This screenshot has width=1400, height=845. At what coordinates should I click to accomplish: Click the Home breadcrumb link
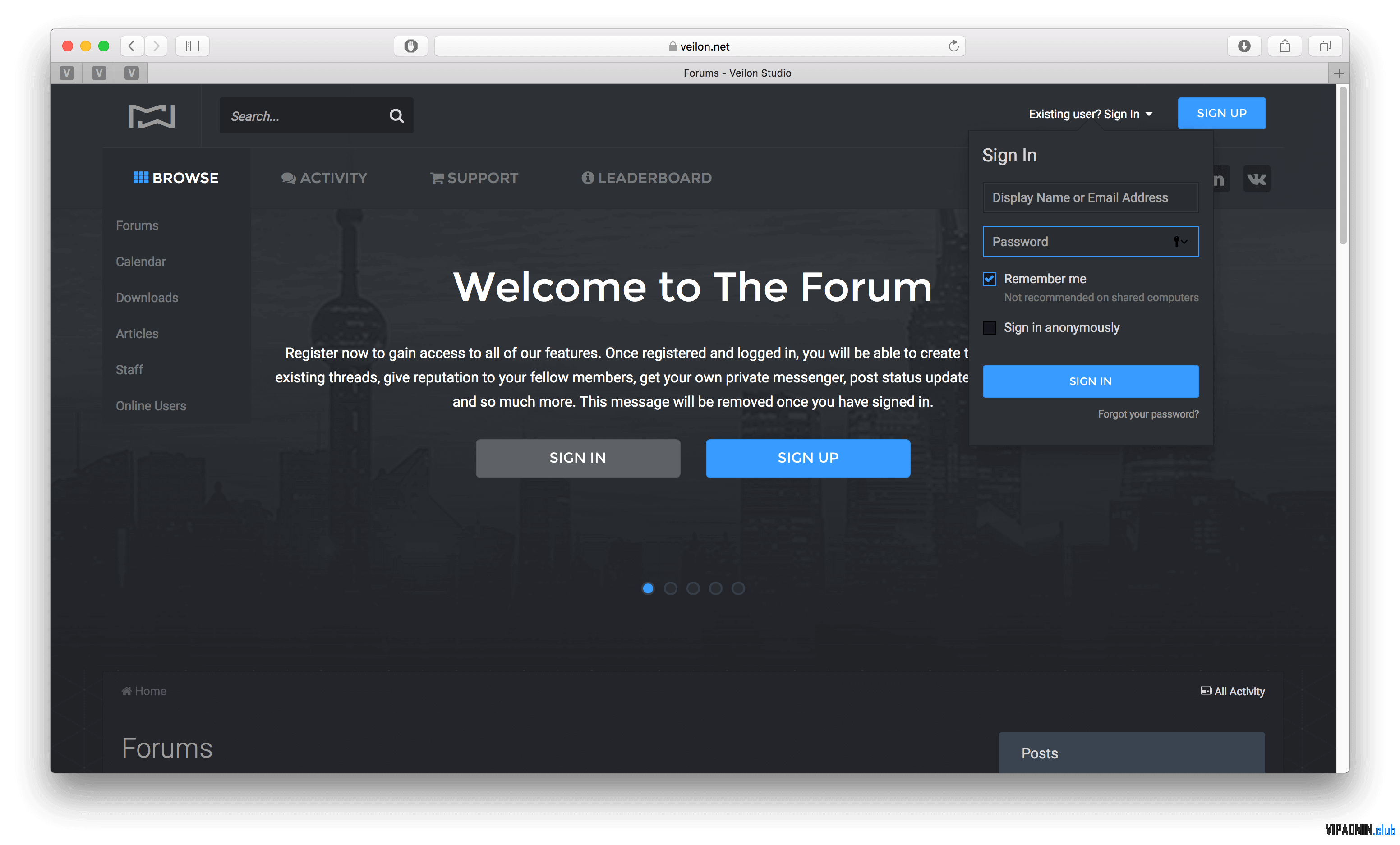pos(144,691)
